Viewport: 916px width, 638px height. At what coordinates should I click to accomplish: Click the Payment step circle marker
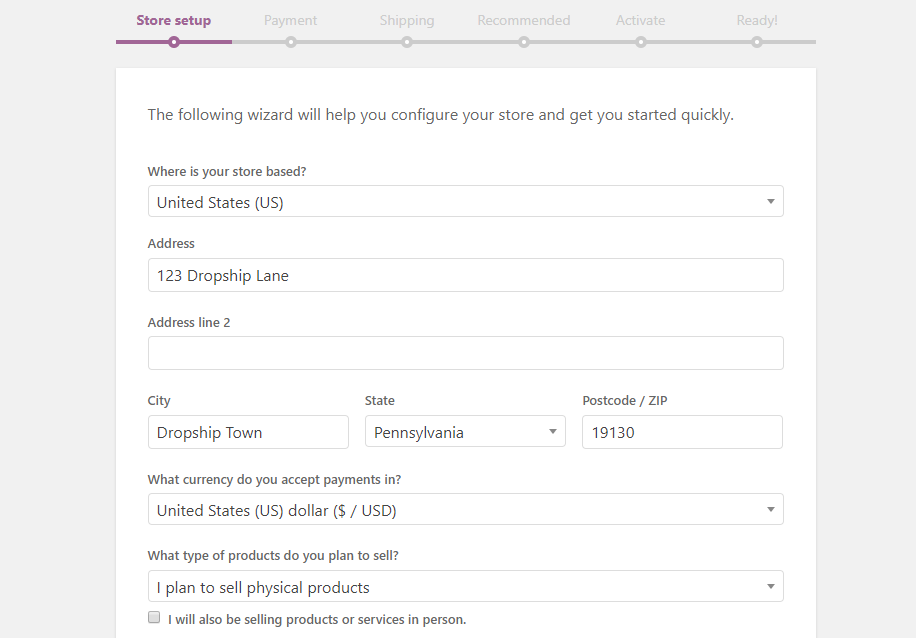tap(291, 42)
